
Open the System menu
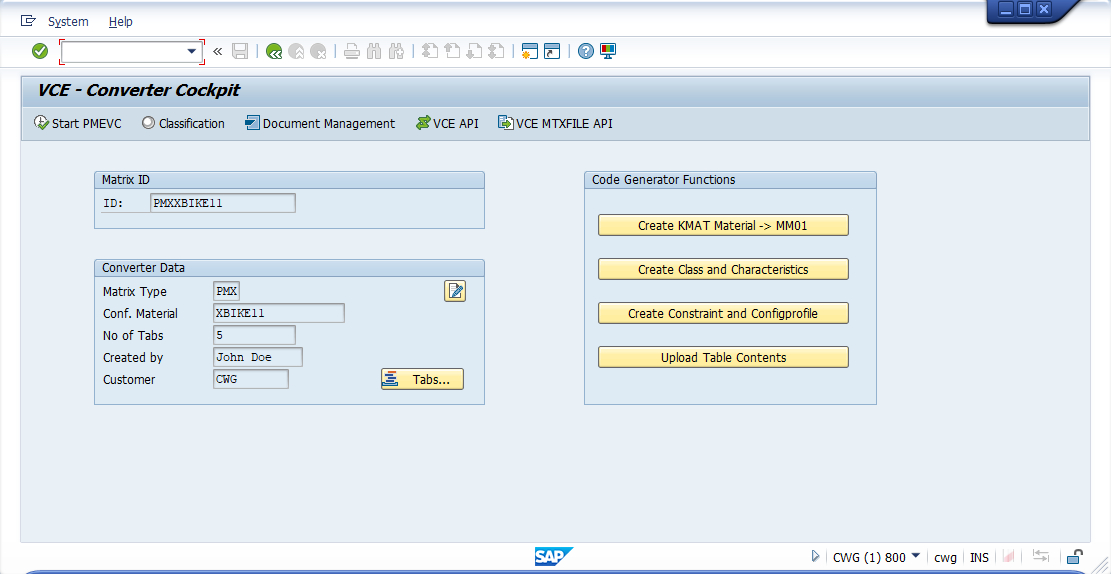tap(68, 21)
